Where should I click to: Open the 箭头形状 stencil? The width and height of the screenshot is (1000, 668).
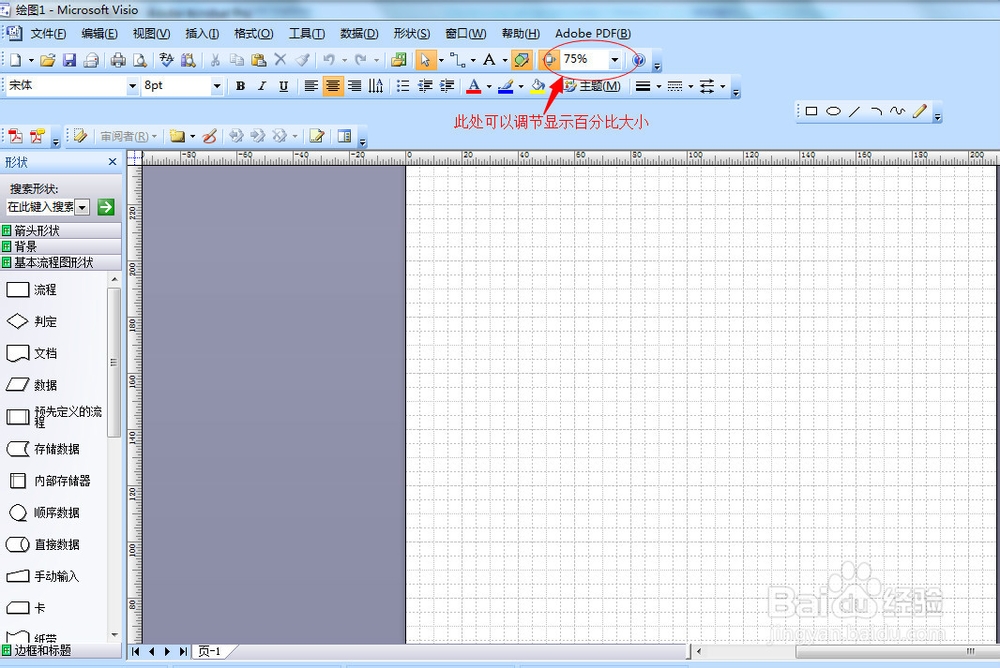61,230
